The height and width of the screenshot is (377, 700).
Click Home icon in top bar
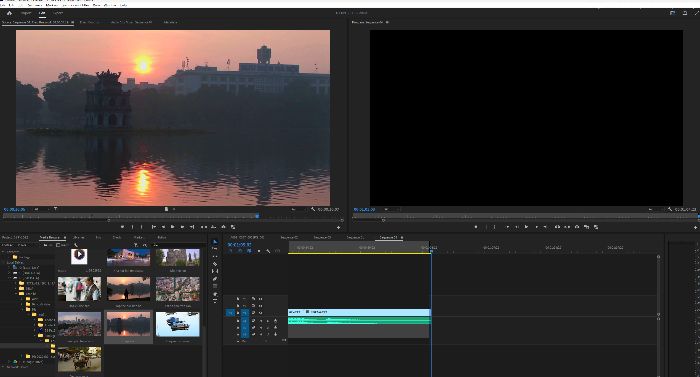9,13
